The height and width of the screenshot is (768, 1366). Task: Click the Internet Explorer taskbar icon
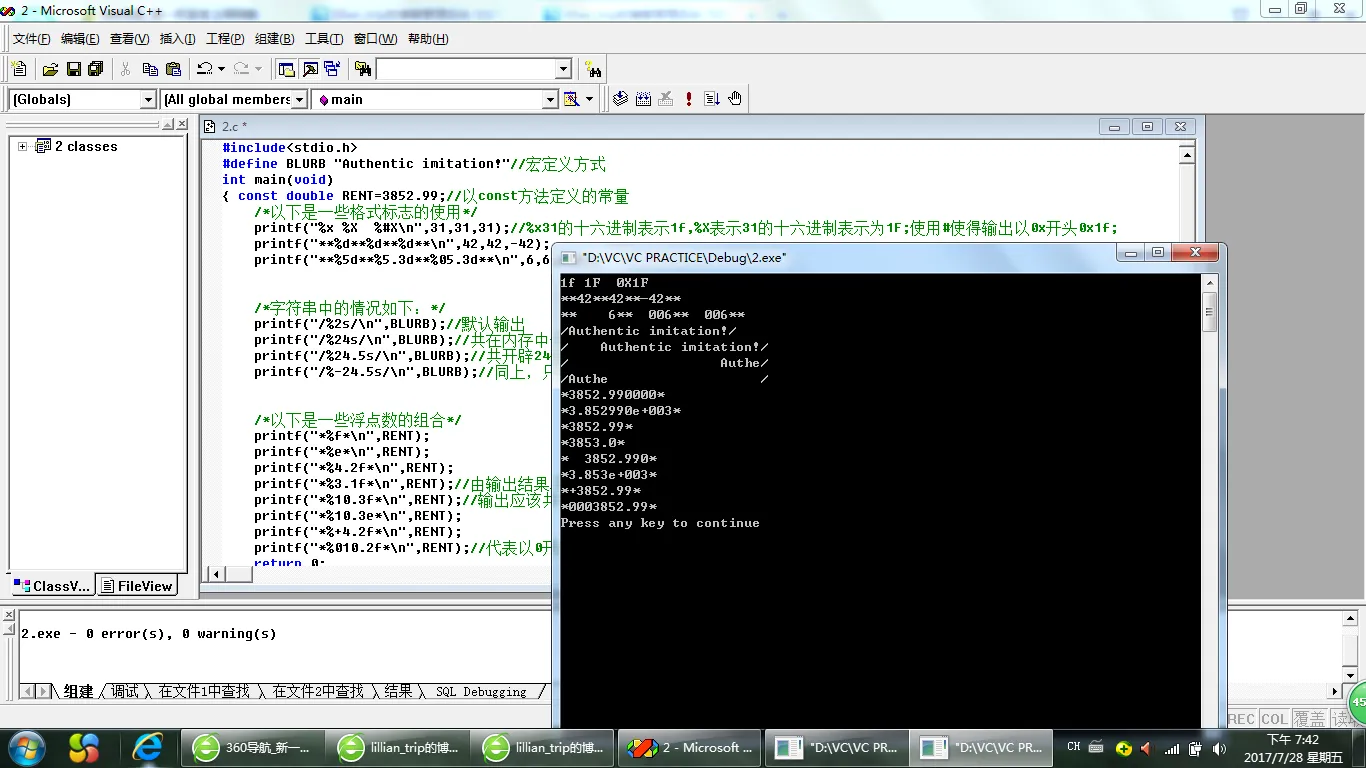(x=147, y=747)
